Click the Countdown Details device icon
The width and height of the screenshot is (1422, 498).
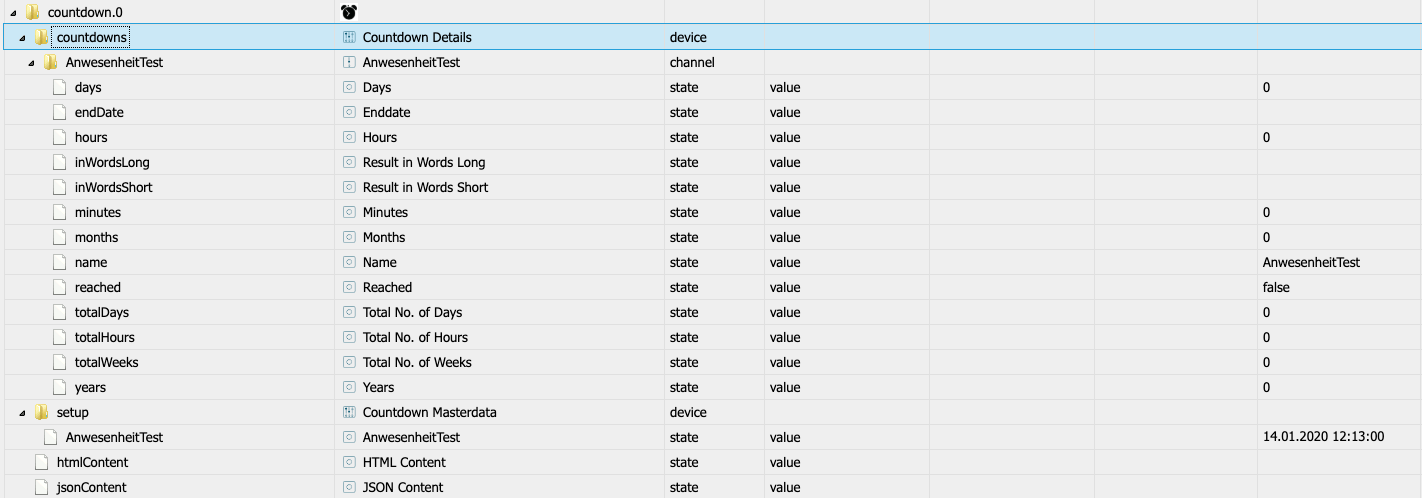[349, 37]
